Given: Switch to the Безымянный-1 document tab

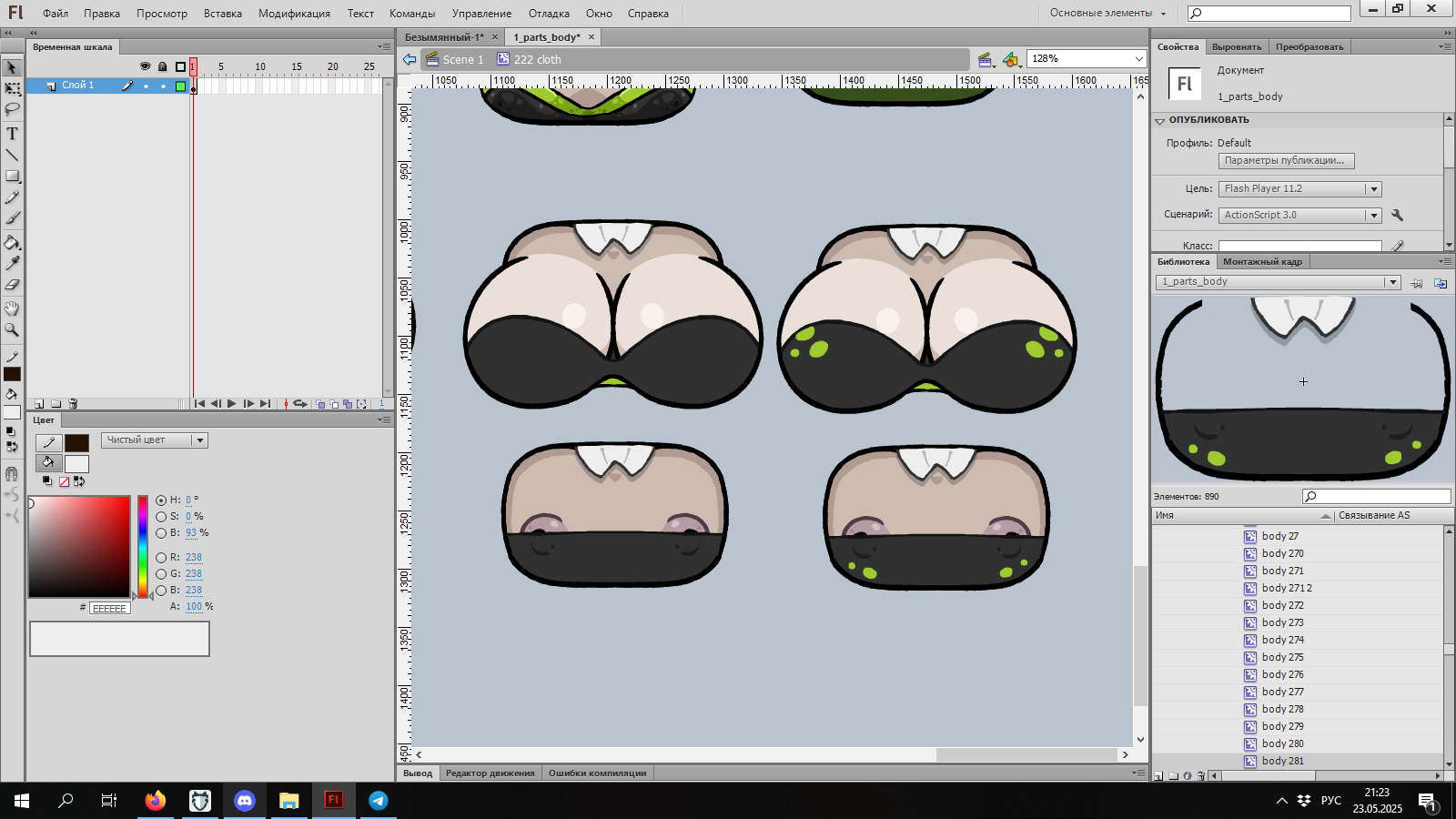Looking at the screenshot, I should click(444, 37).
